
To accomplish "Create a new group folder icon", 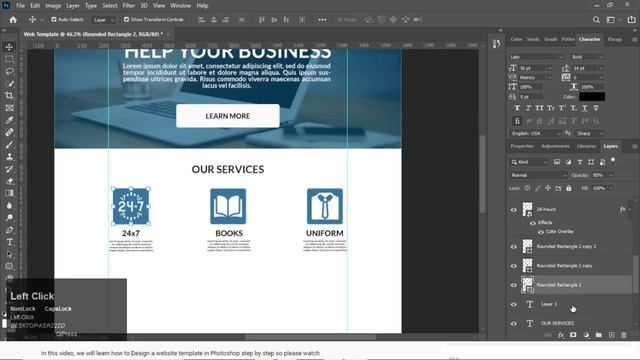I will tap(598, 335).
